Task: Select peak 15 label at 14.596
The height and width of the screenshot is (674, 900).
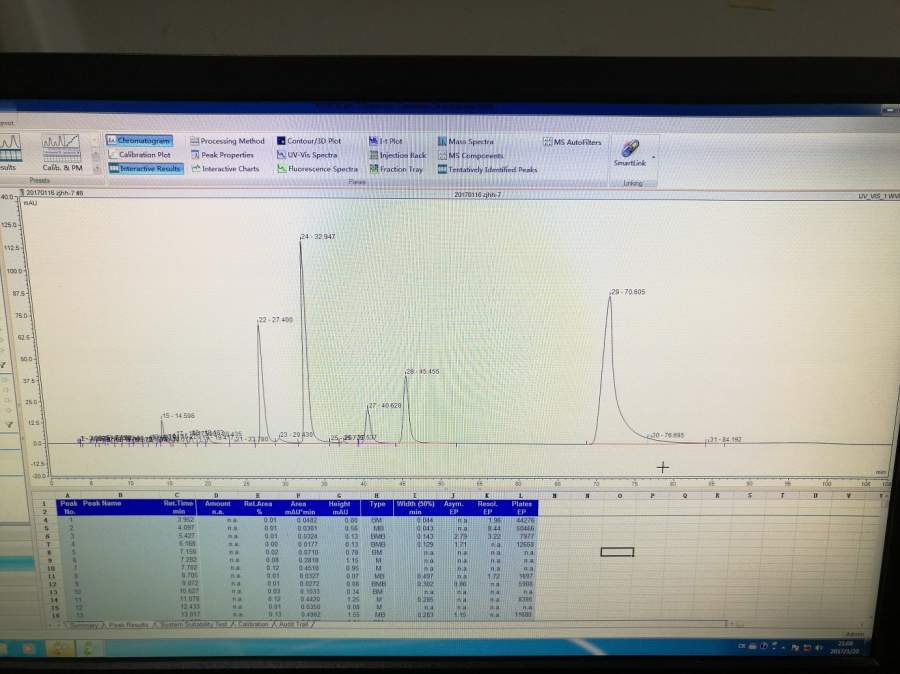Action: tap(179, 416)
